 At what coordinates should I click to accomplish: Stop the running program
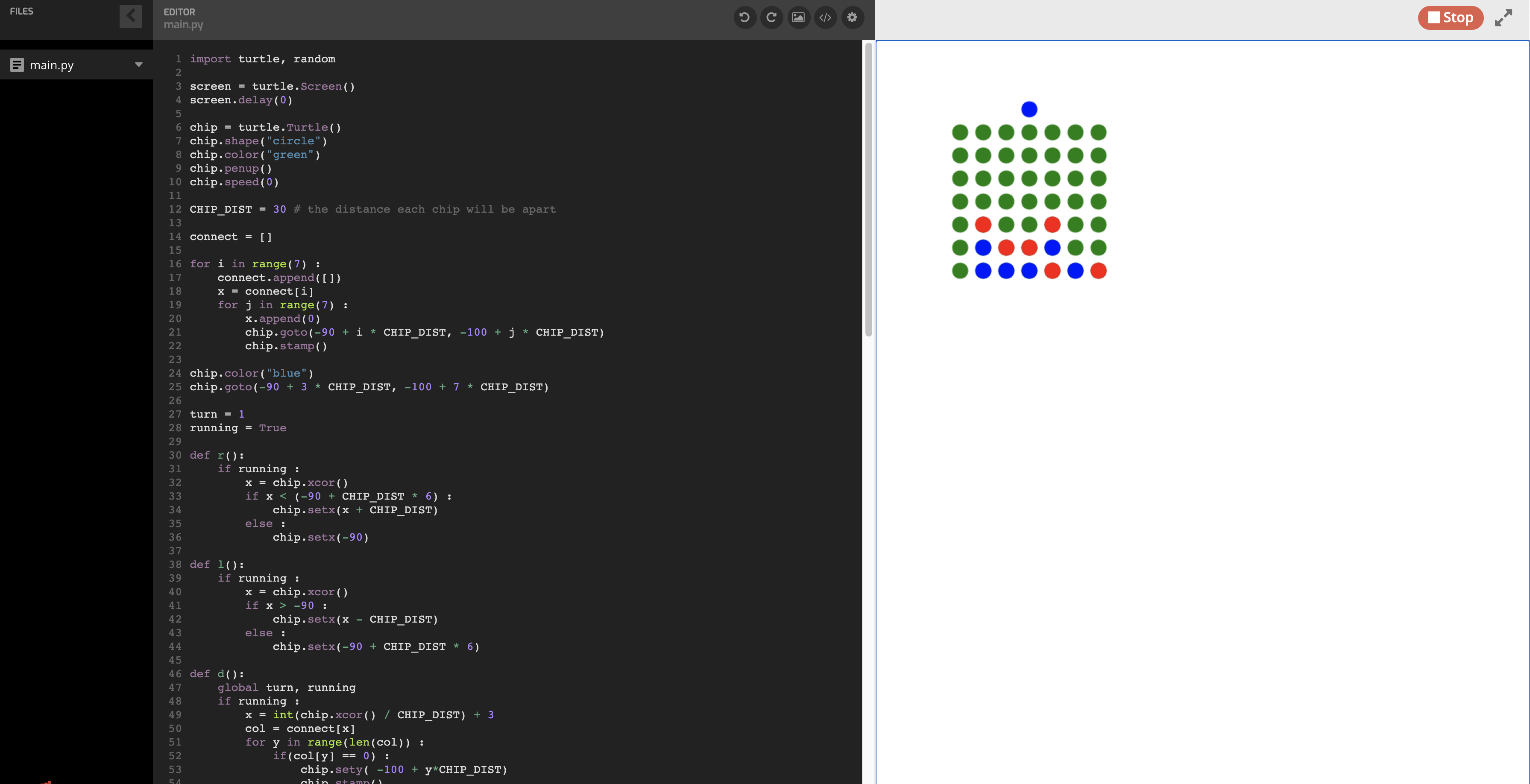1451,18
